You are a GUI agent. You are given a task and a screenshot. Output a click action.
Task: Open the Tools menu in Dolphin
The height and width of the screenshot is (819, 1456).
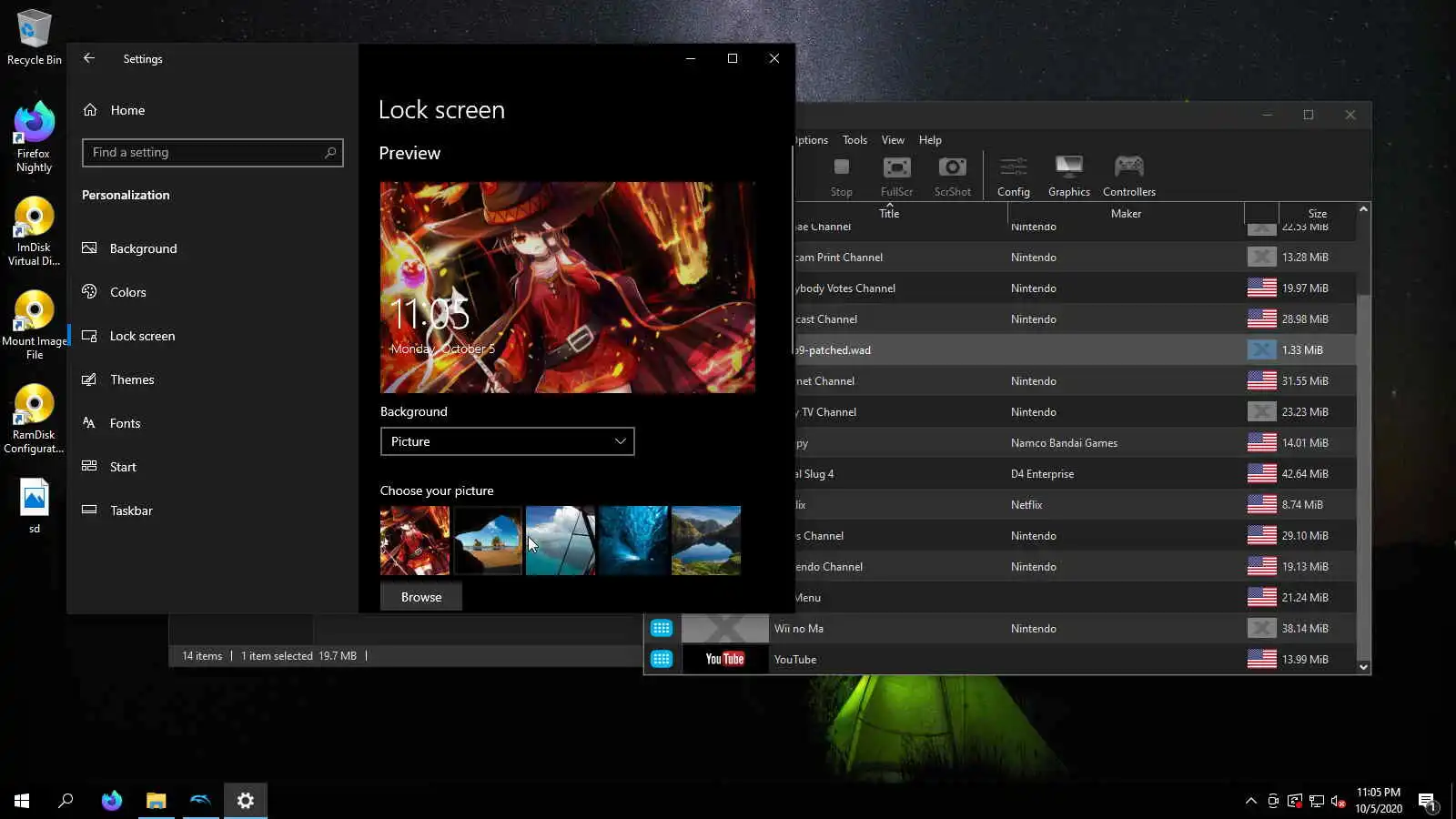click(854, 140)
